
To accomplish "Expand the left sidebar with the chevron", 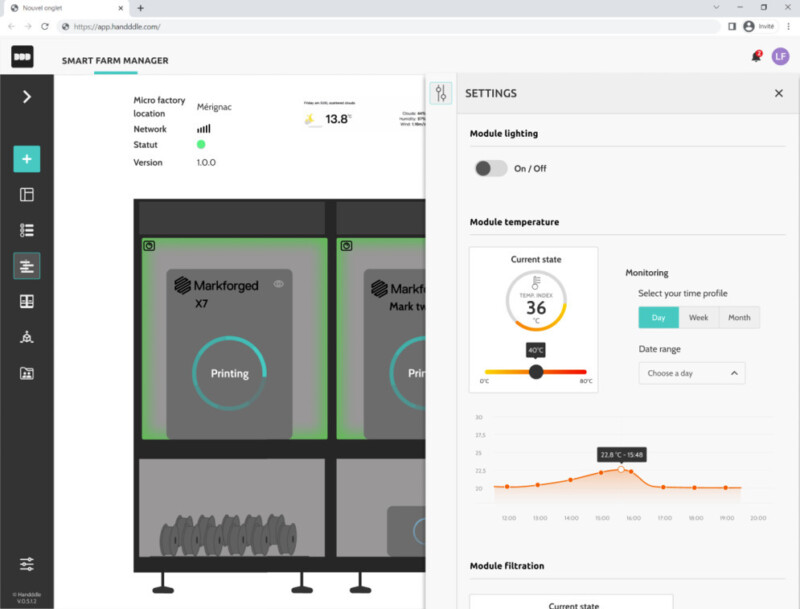I will click(x=27, y=97).
